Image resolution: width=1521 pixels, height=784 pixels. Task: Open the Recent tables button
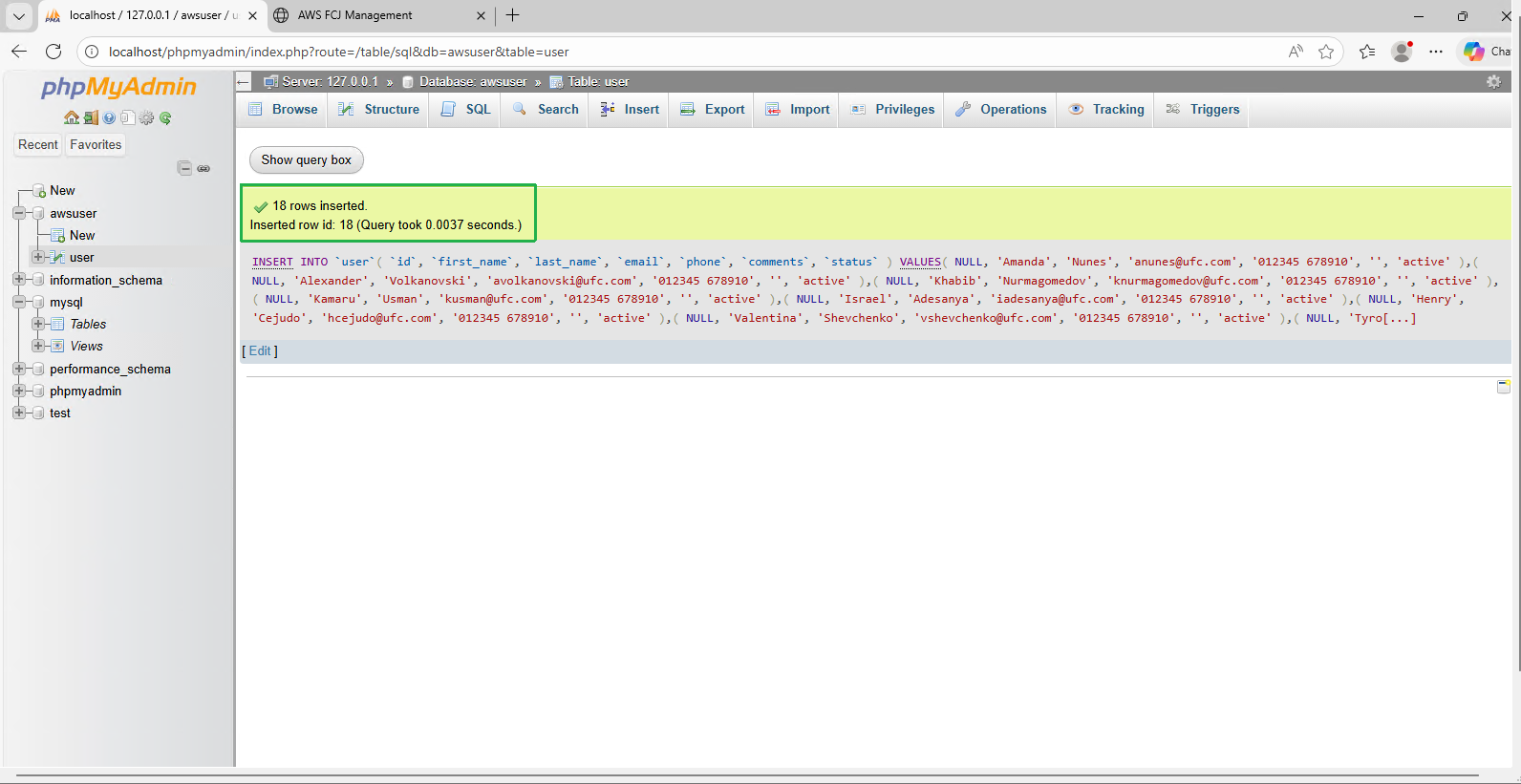(x=38, y=145)
